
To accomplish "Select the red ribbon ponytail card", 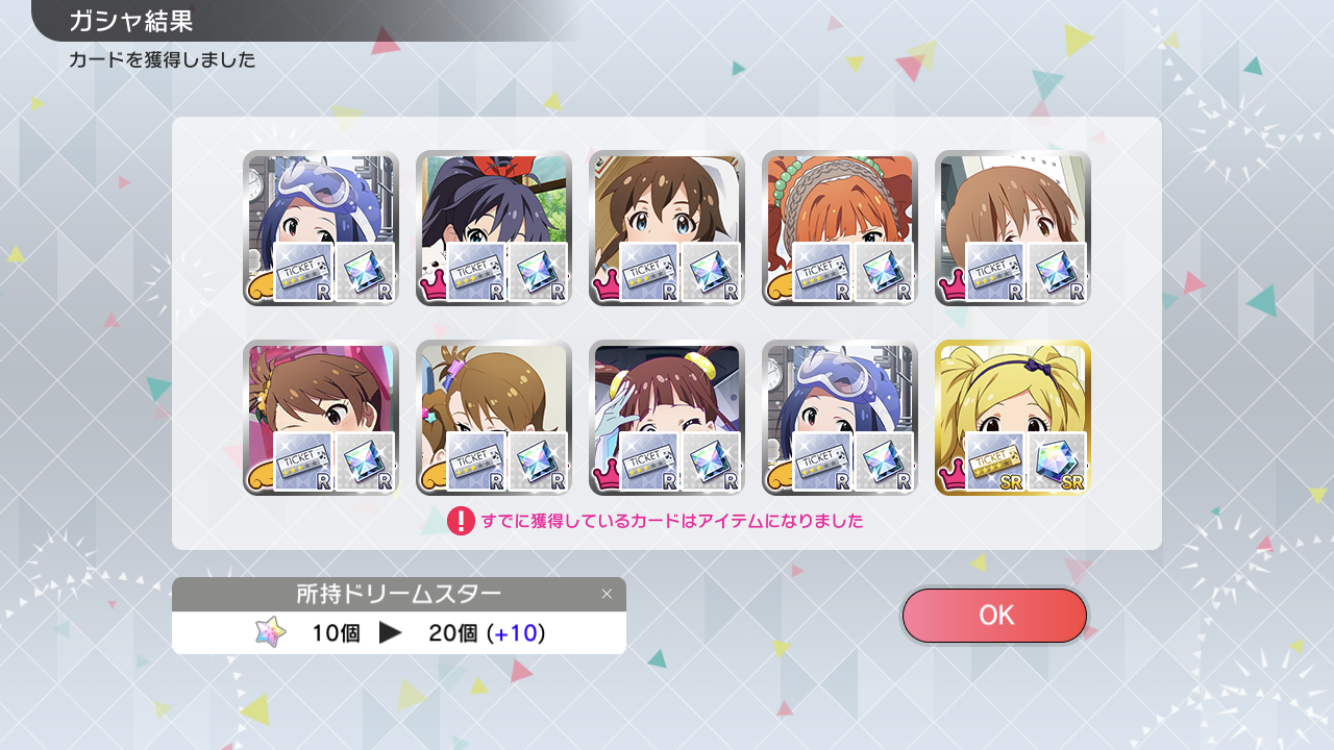I will coord(494,228).
